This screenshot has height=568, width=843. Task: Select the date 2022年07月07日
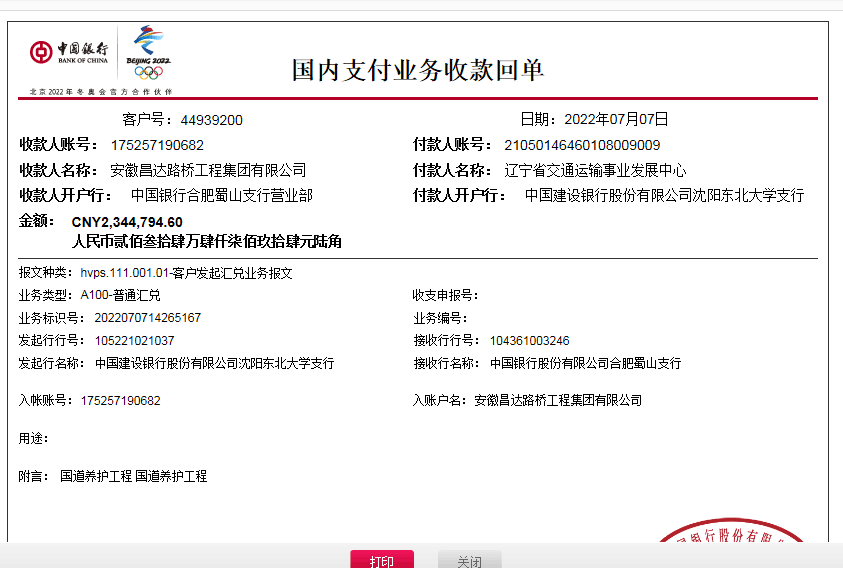point(616,120)
